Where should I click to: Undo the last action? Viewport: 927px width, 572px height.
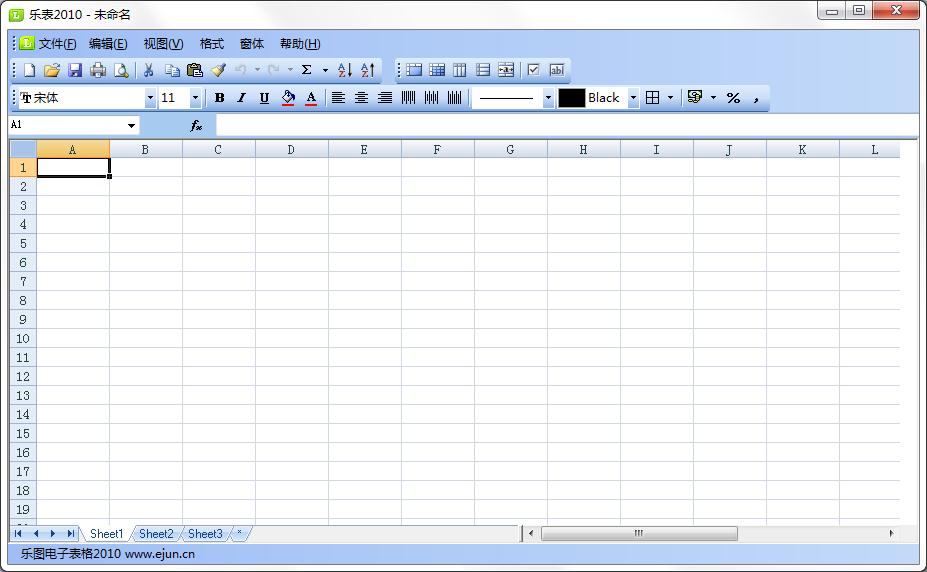click(241, 70)
